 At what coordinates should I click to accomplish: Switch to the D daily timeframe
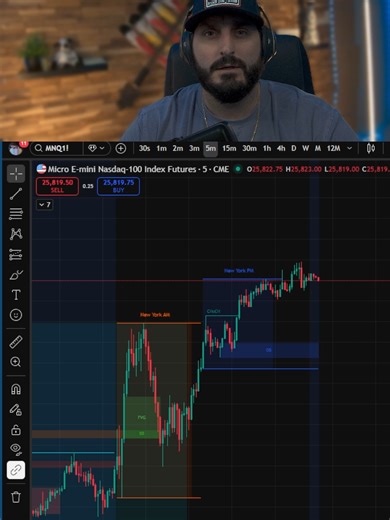294,148
